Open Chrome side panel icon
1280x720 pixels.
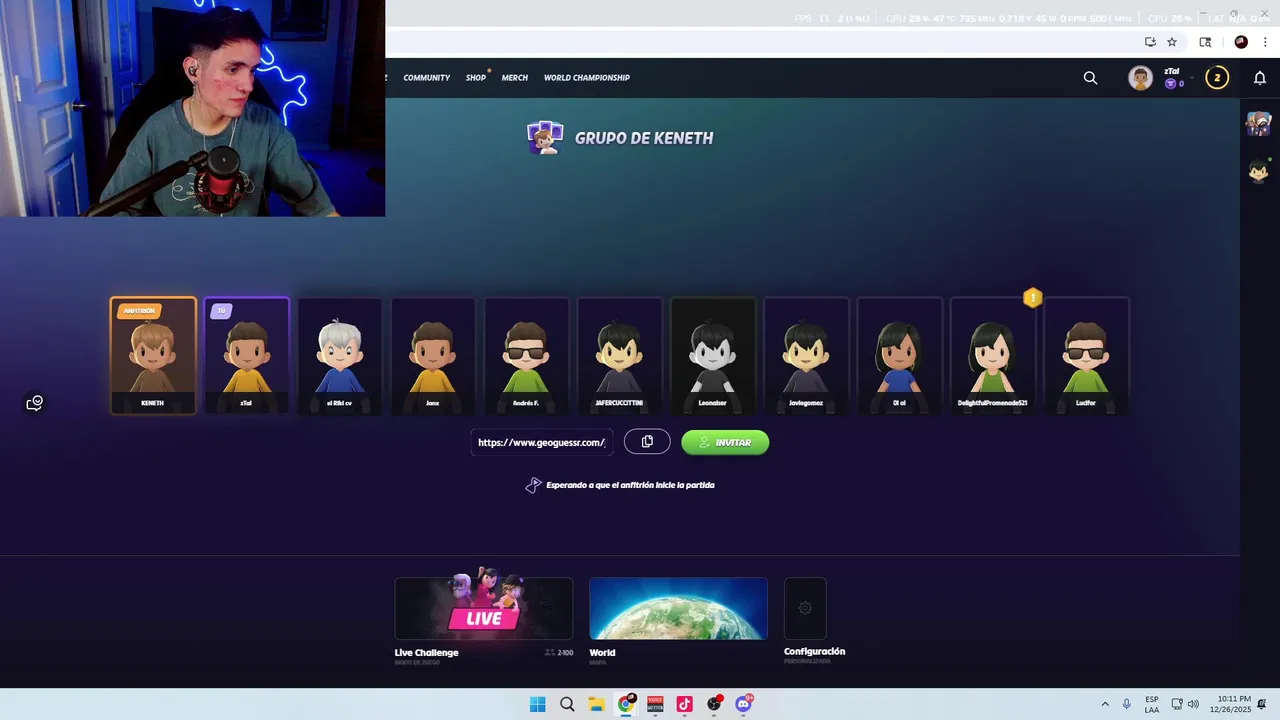coord(1205,42)
